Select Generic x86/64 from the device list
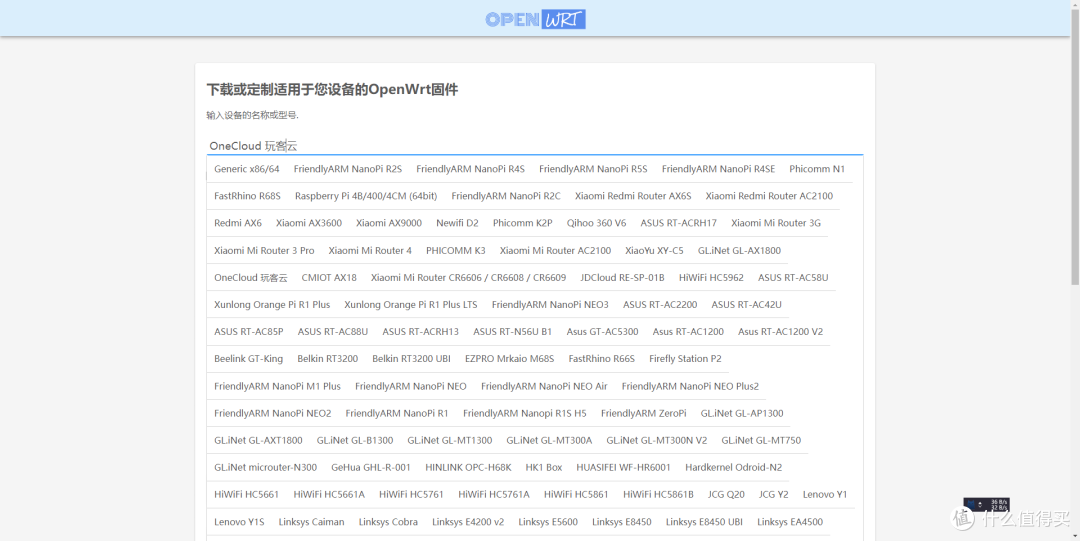The image size is (1080, 541). point(247,169)
